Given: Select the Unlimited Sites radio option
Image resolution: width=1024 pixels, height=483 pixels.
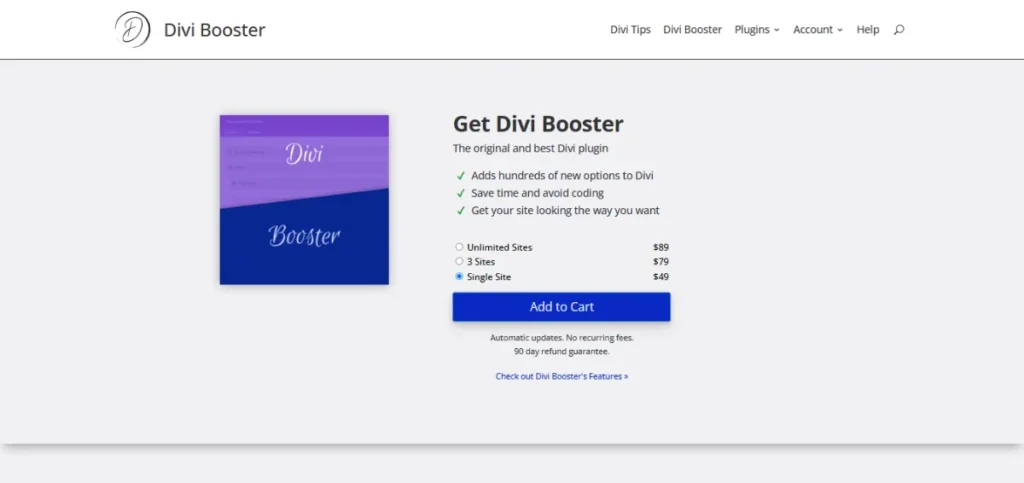Looking at the screenshot, I should [x=459, y=247].
